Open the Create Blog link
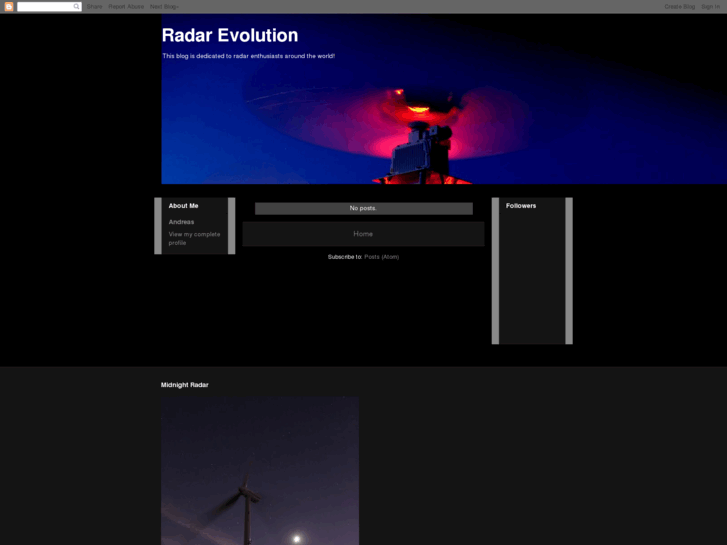 pos(680,6)
